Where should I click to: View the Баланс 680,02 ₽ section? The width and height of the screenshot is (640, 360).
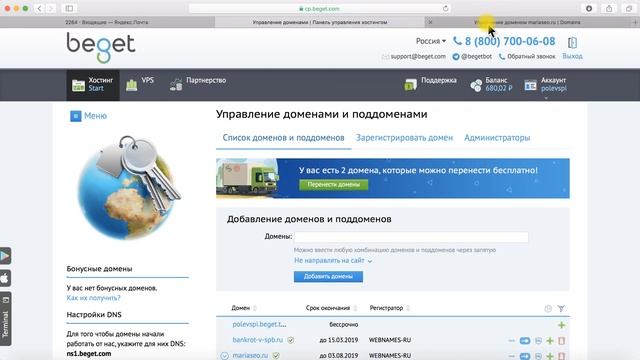(491, 84)
